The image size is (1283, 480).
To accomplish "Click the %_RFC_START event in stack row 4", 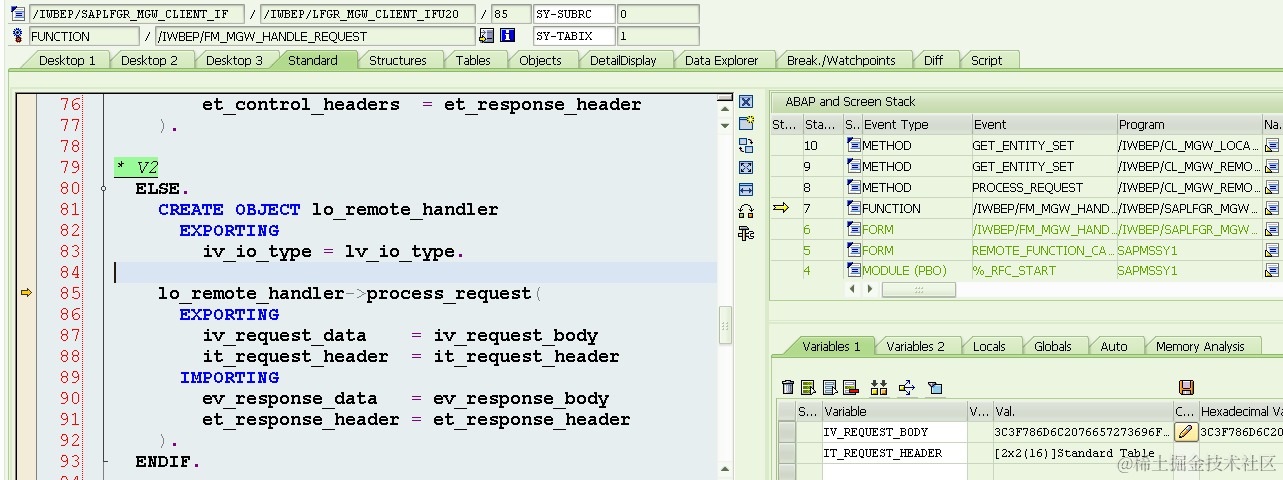I will (x=1043, y=271).
